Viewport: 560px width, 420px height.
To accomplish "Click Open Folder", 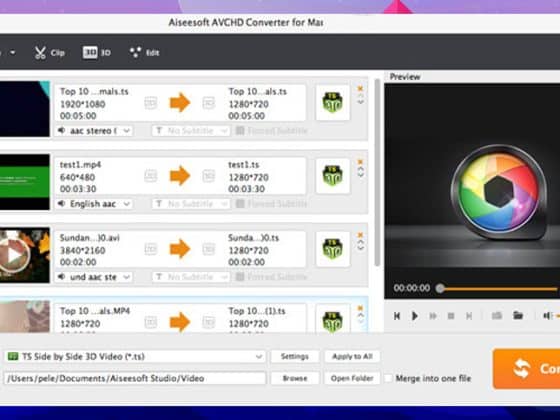I will tap(352, 378).
